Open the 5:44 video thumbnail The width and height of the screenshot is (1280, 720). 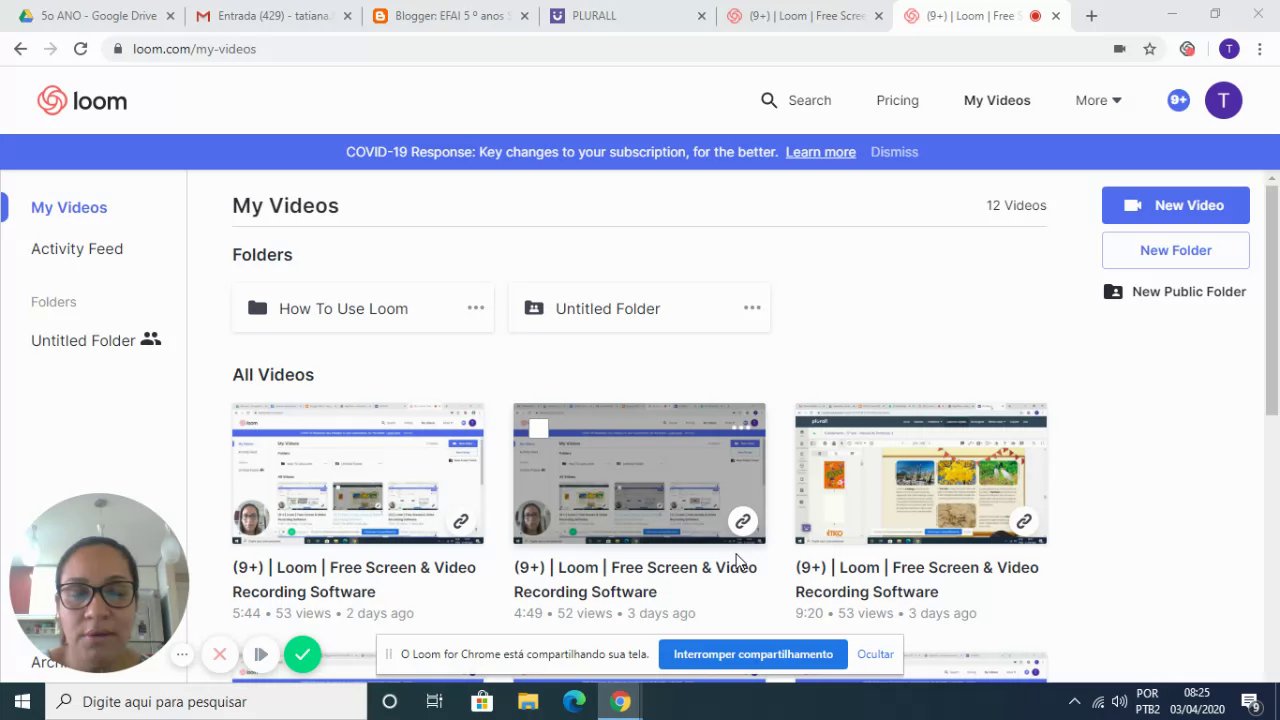click(x=358, y=474)
